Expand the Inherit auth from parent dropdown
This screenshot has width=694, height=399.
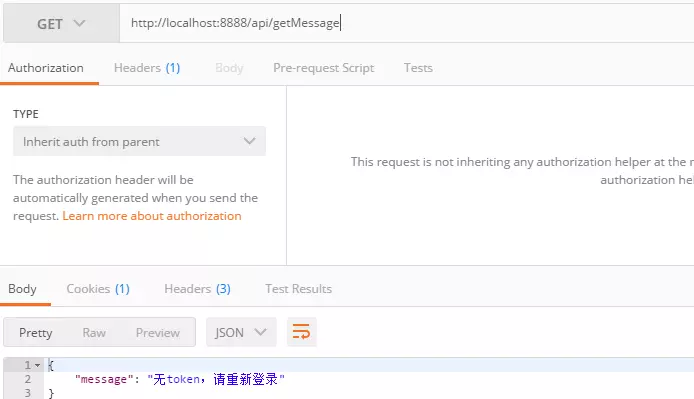(139, 141)
